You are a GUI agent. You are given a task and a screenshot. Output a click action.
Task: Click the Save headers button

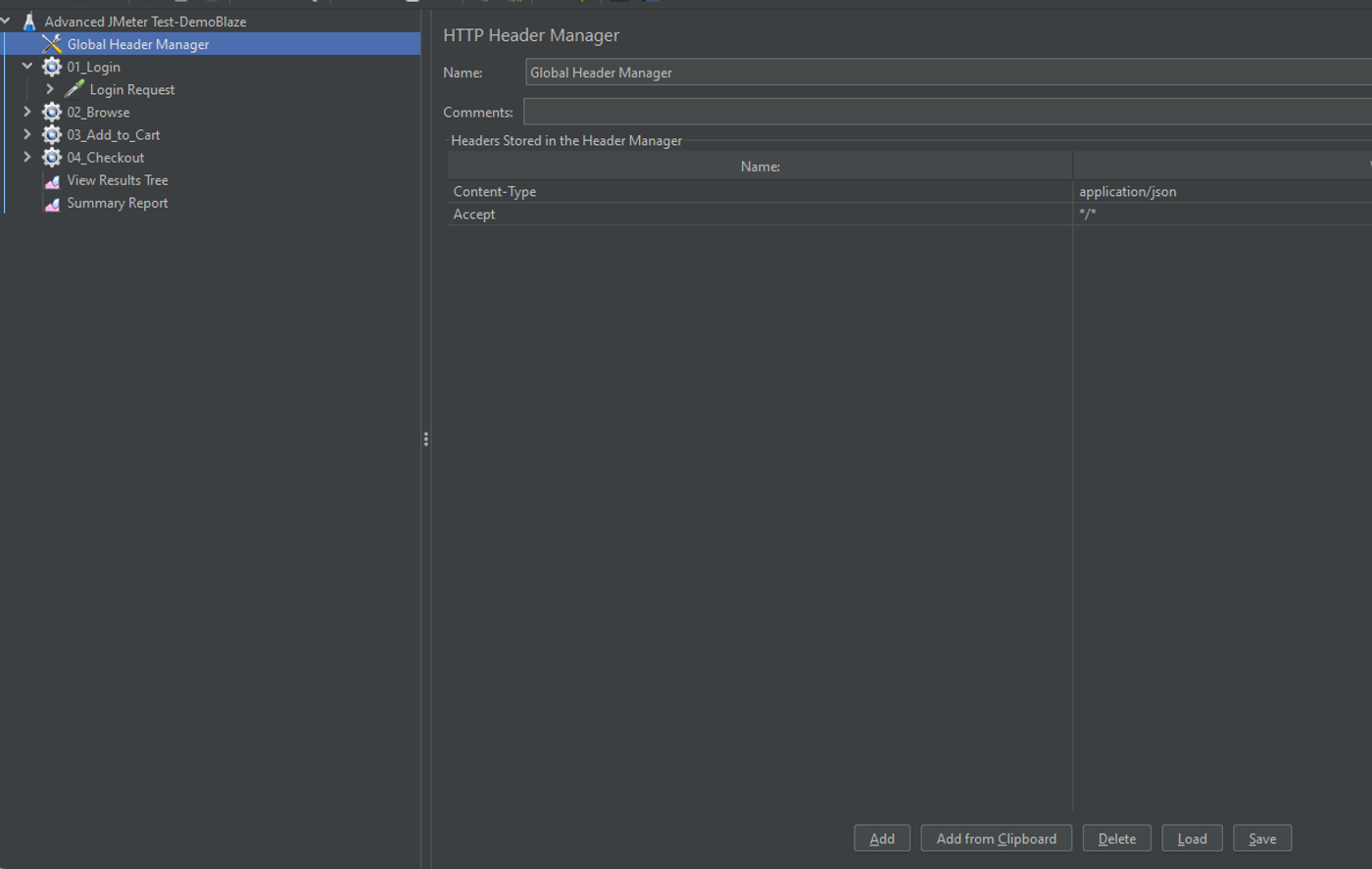coord(1262,839)
